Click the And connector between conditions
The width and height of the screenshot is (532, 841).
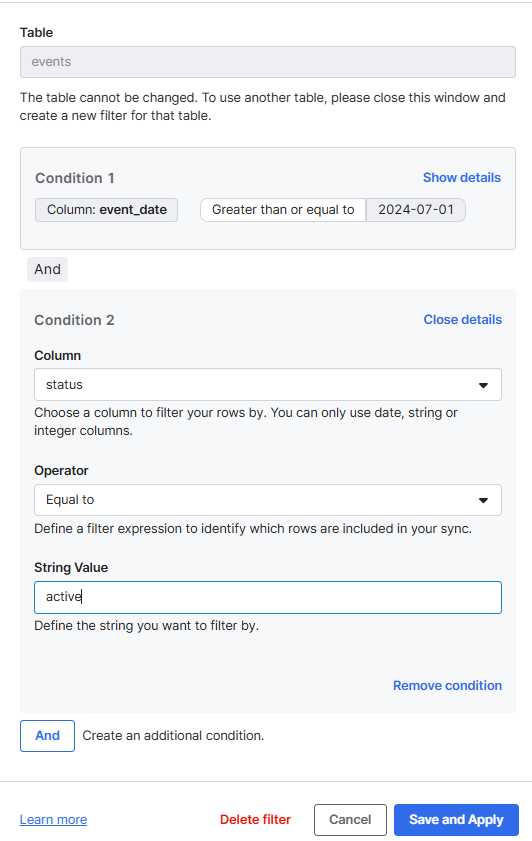(47, 269)
